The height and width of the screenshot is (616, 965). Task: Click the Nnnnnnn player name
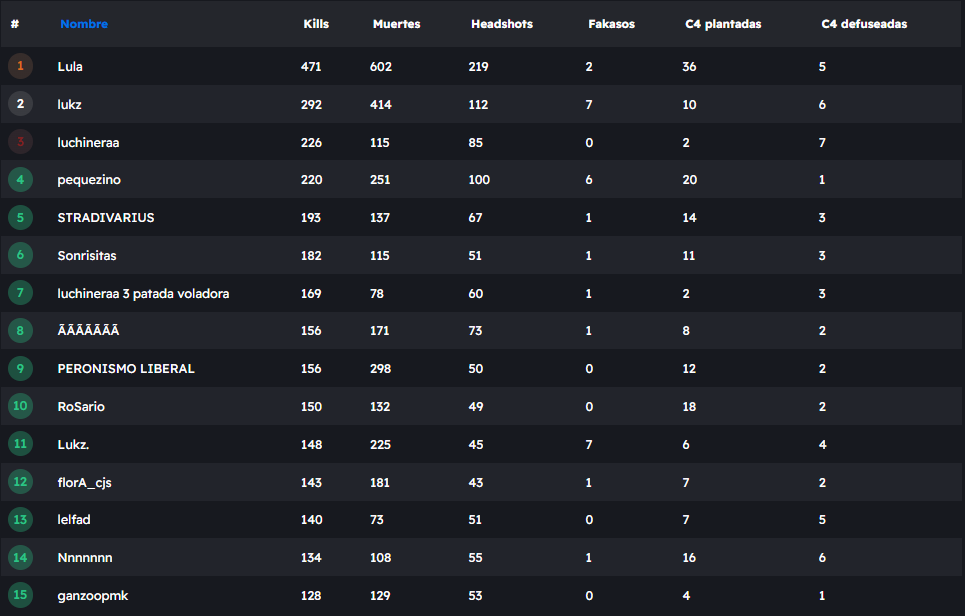click(85, 558)
